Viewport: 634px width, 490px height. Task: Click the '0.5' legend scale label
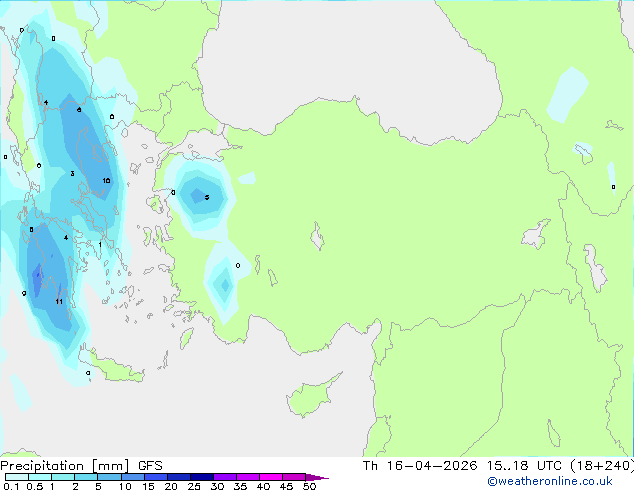34,486
